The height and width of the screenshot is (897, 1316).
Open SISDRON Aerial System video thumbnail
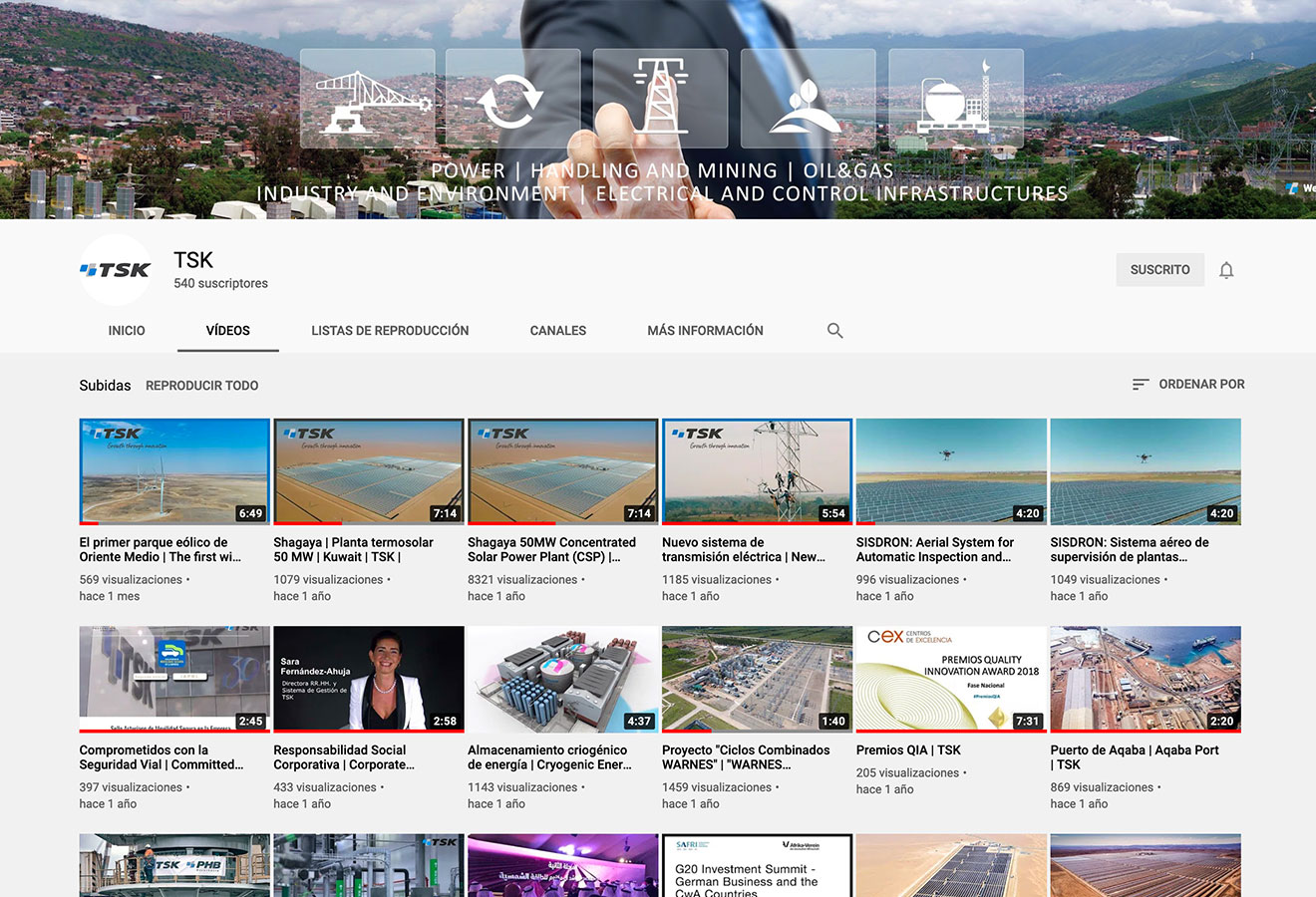tap(951, 471)
